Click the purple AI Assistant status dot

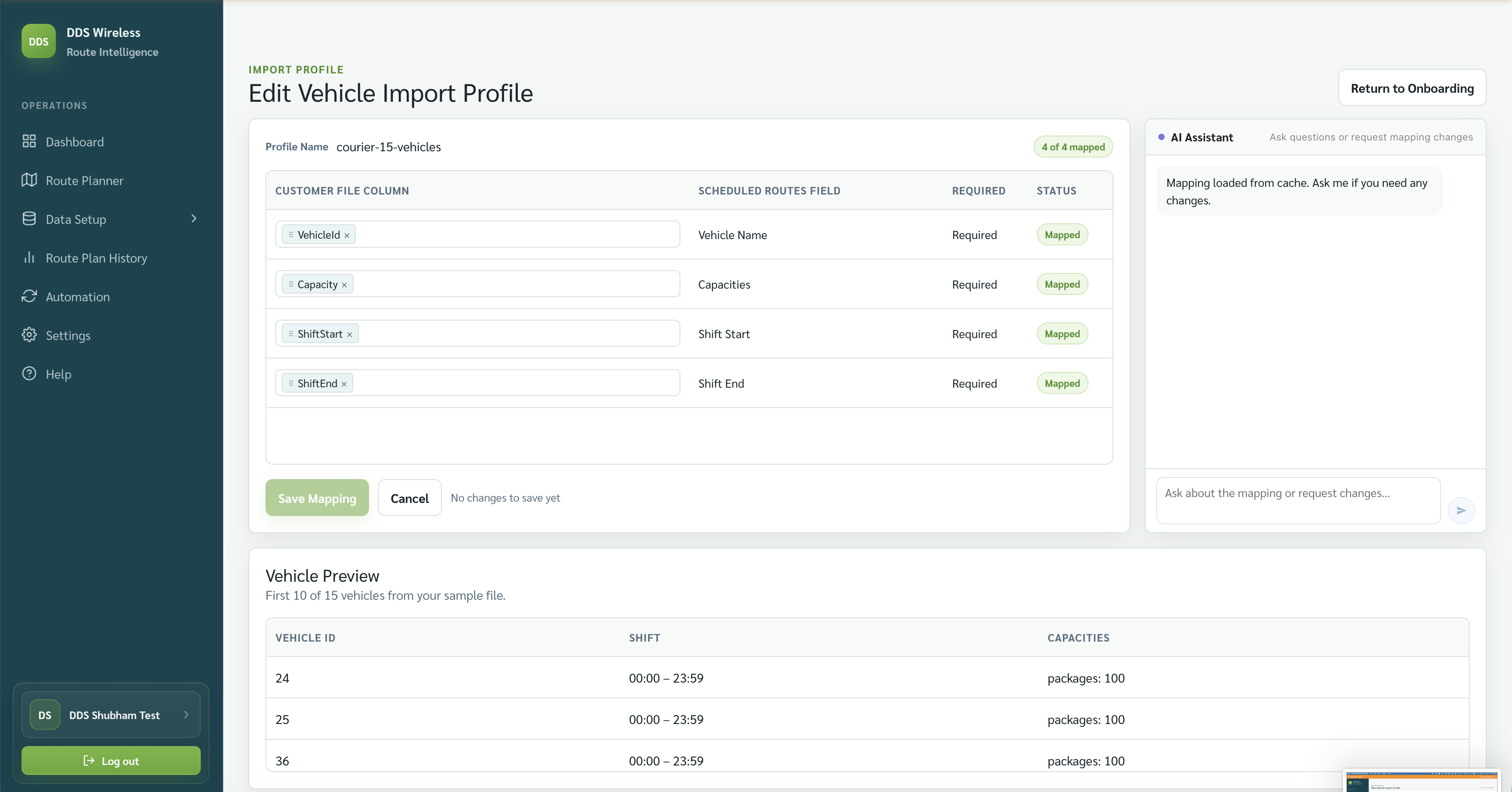pyautogui.click(x=1161, y=137)
